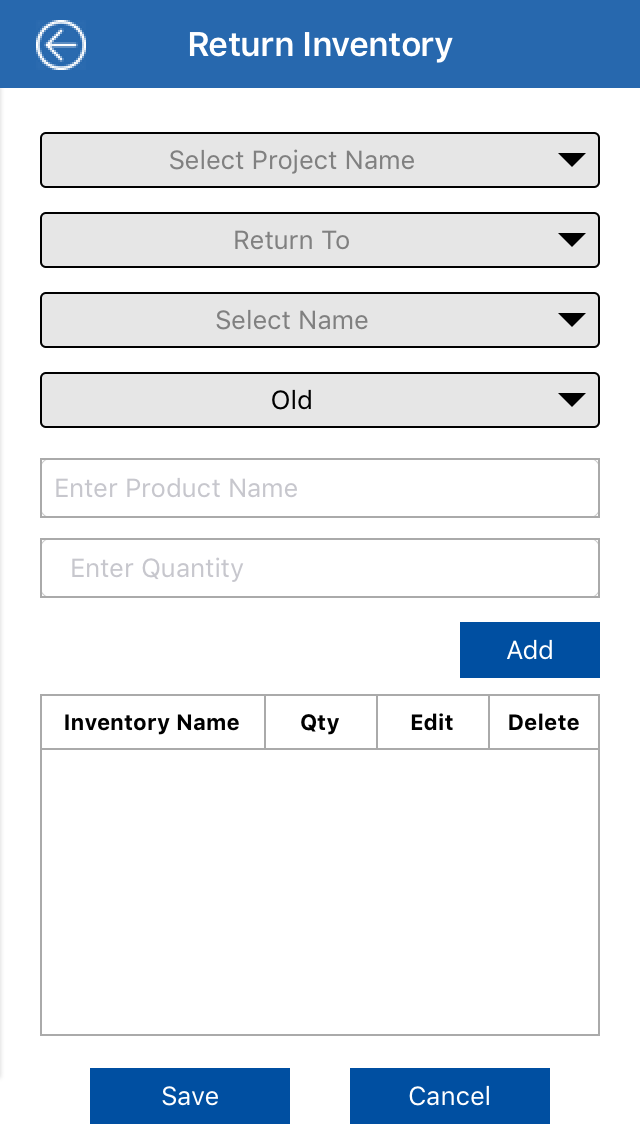The width and height of the screenshot is (640, 1136).
Task: Open the Select Name dropdown
Action: 292,320
